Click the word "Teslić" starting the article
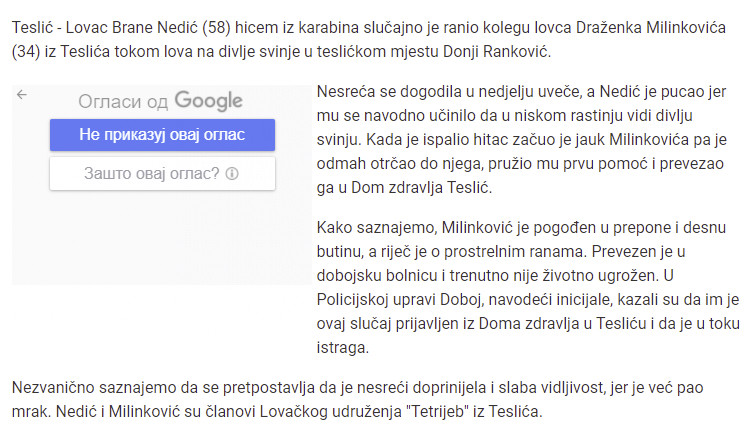 (32, 28)
